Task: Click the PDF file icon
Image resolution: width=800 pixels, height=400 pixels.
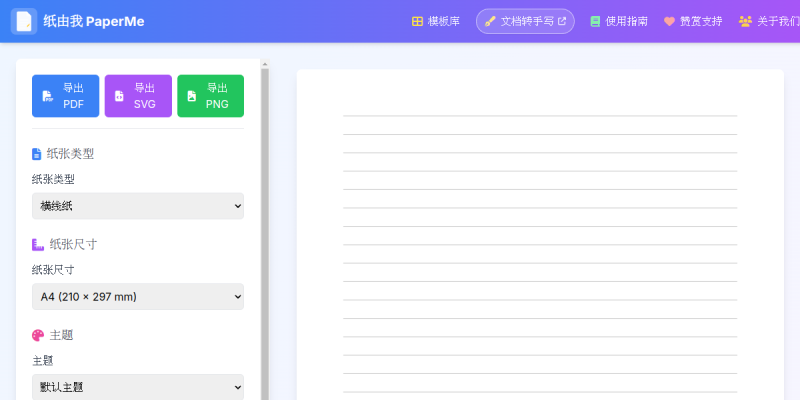Action: [47, 96]
